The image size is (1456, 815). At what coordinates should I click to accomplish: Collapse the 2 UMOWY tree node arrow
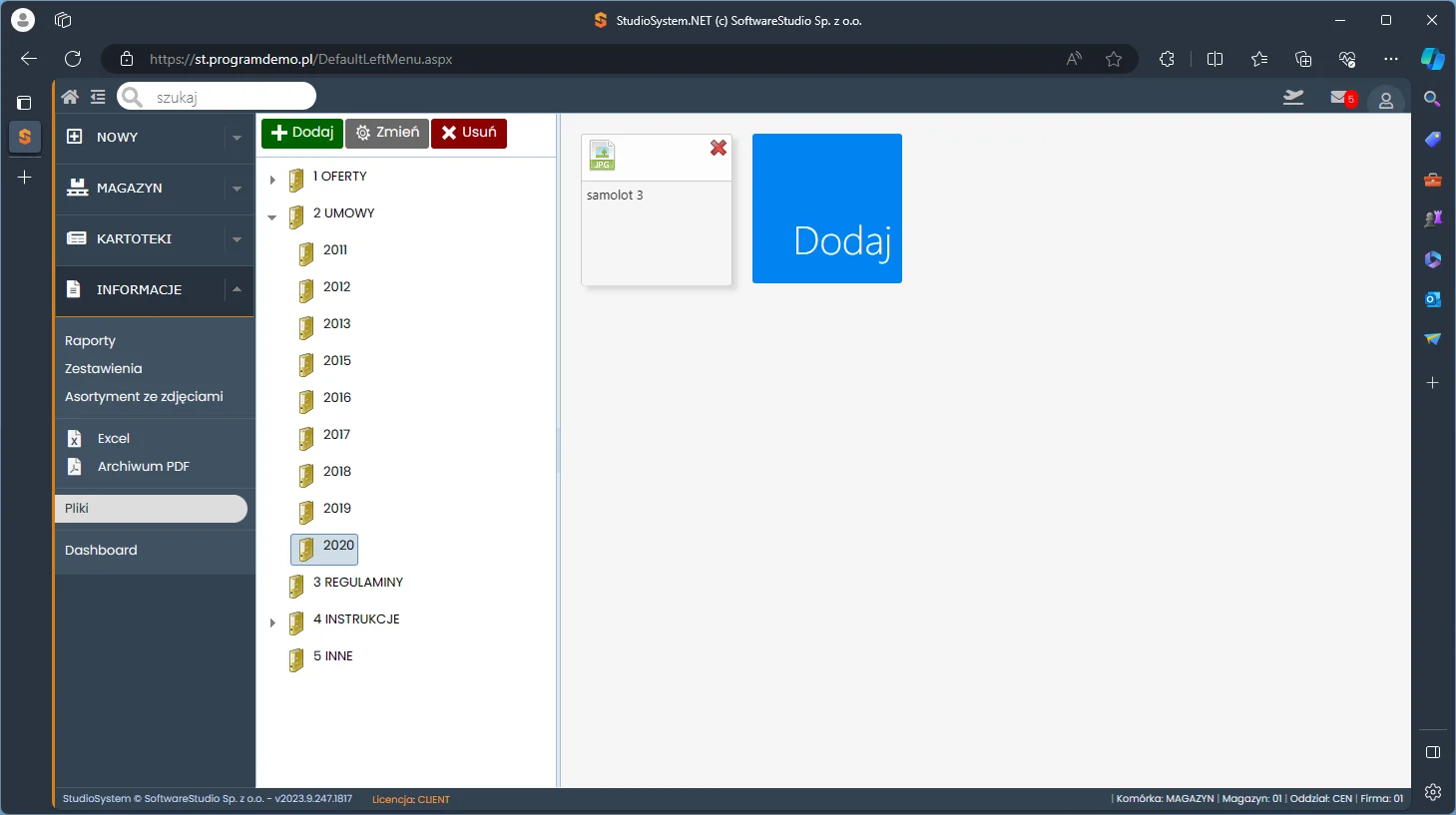[272, 216]
